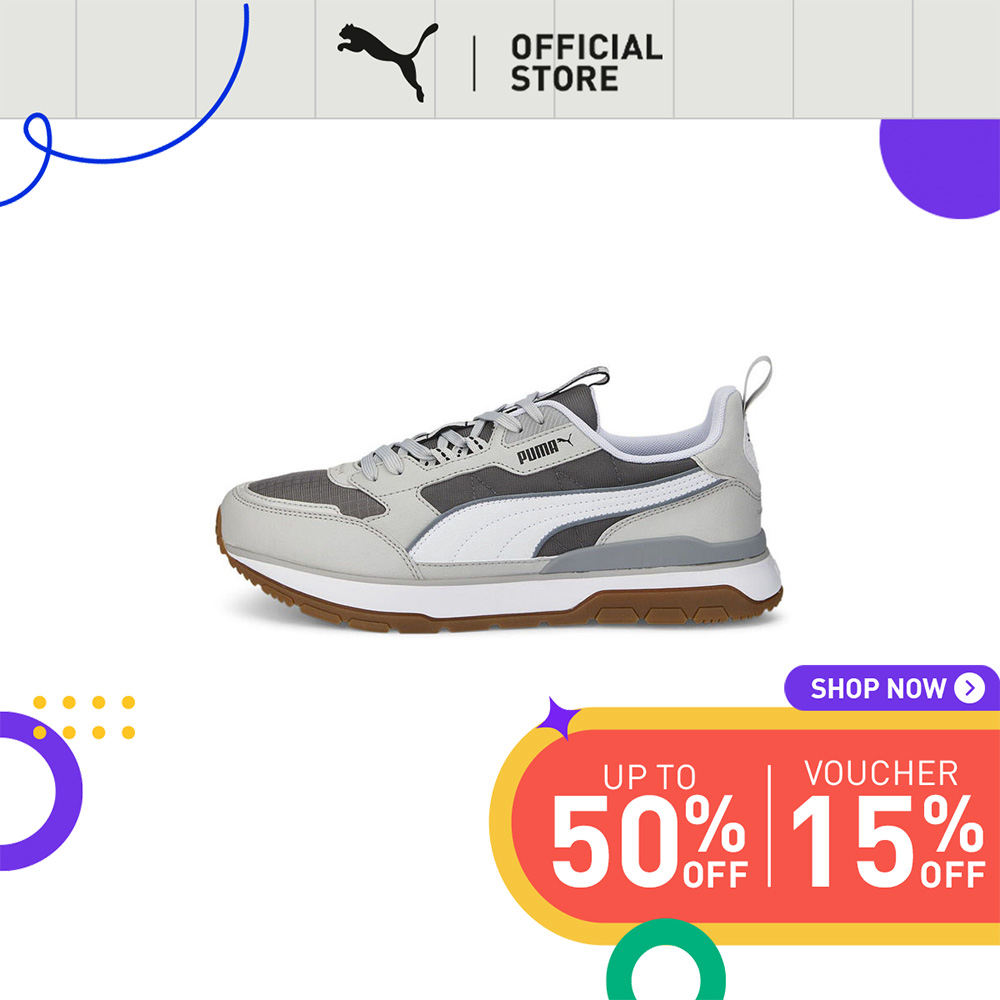Click the heel pull tab of the sneaker
This screenshot has height=1000, width=1000.
758,381
